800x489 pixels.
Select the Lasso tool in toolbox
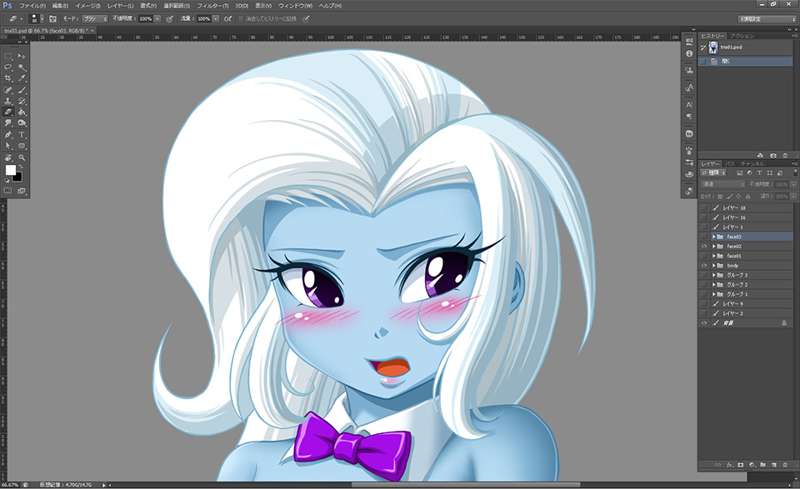click(8, 67)
